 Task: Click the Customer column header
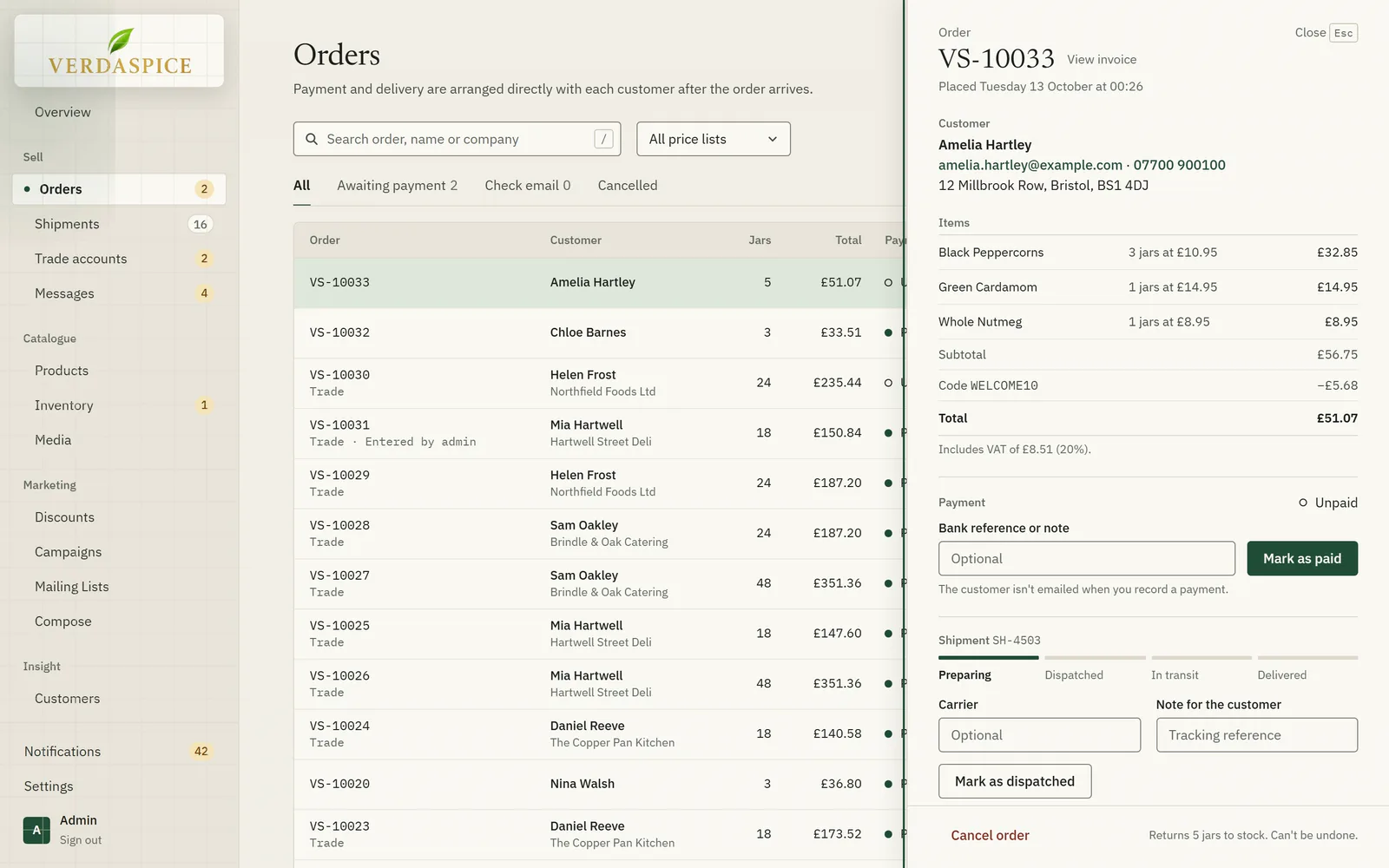(576, 240)
